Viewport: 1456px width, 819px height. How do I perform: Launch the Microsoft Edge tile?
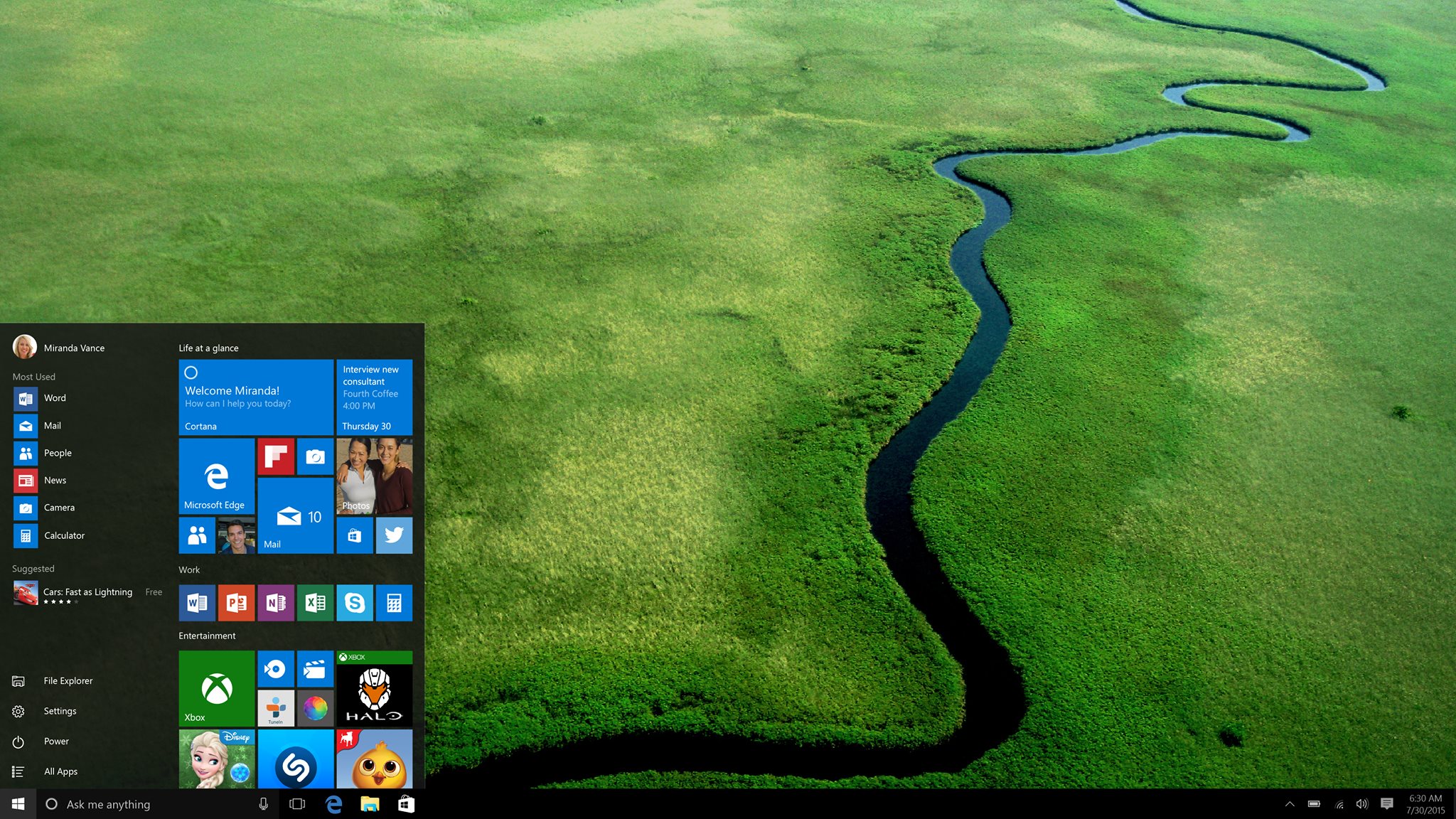[x=216, y=476]
